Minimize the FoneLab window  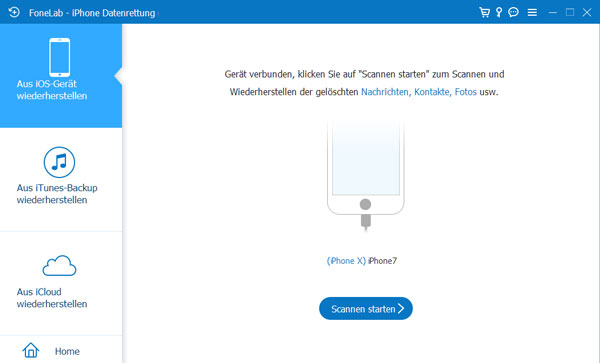[553, 12]
